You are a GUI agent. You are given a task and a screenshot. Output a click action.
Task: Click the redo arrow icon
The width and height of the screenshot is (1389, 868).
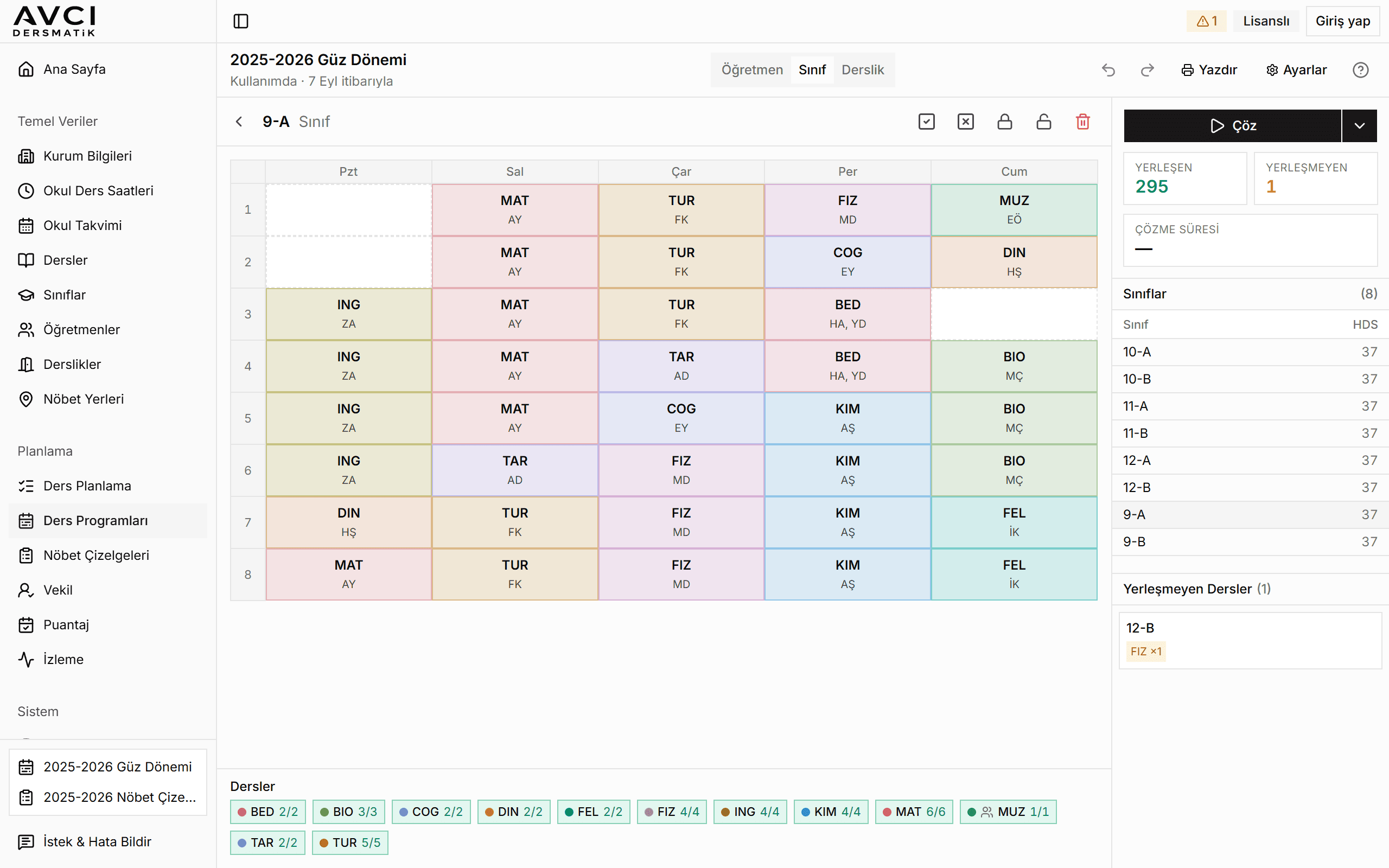pos(1148,70)
